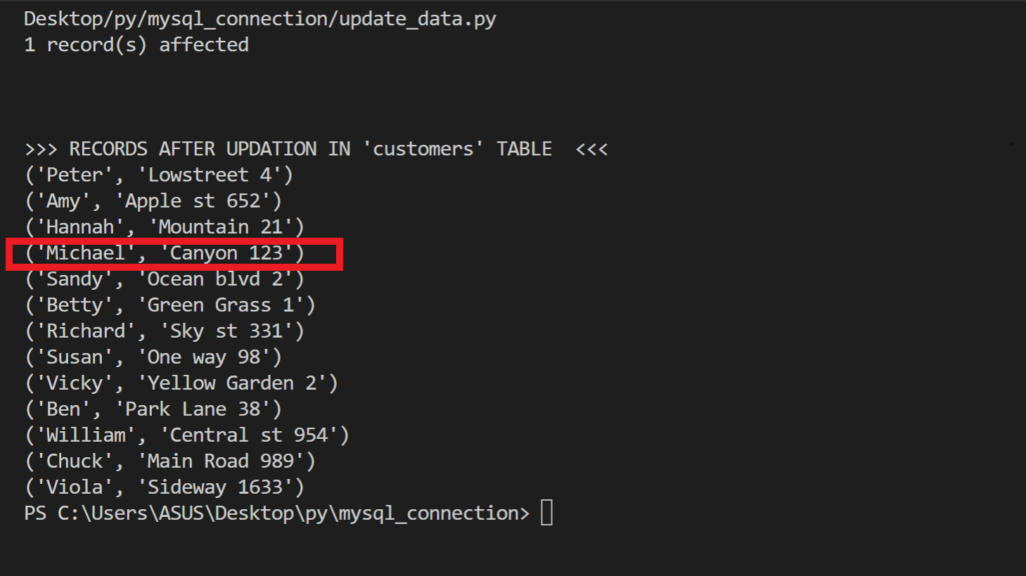This screenshot has width=1026, height=576.
Task: Click the PS prompt path text
Action: [x=277, y=513]
